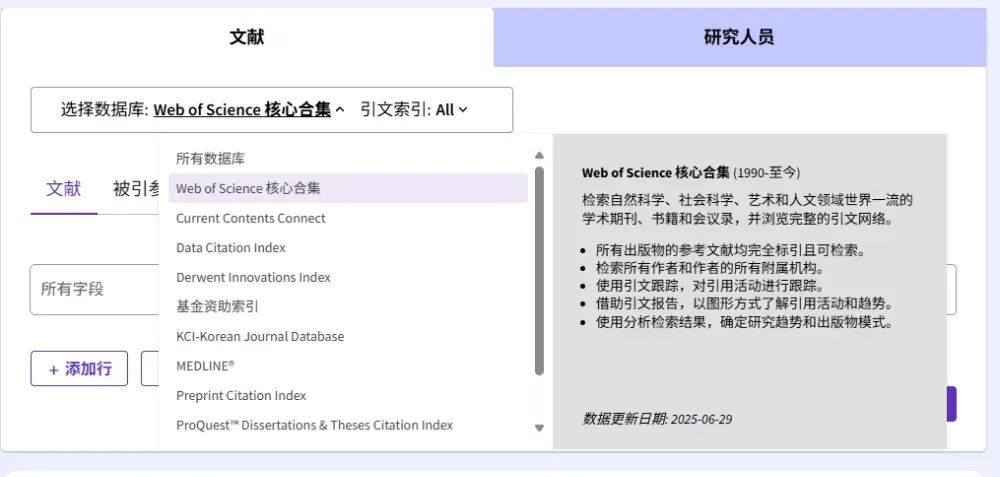Viewport: 1000px width, 477px height.
Task: Click the database list scroll-up arrow
Action: [540, 155]
